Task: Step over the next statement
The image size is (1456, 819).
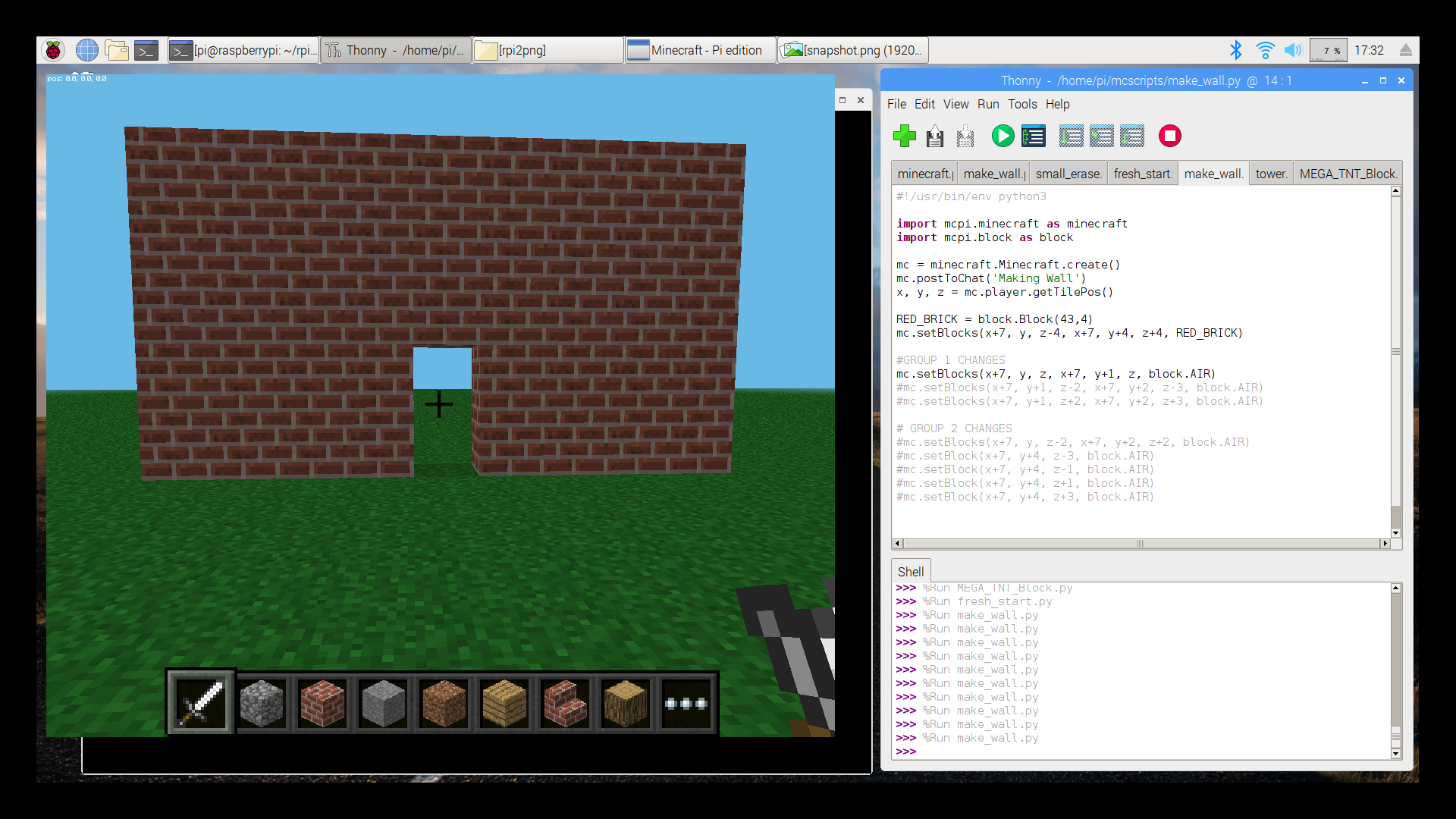Action: [1071, 136]
